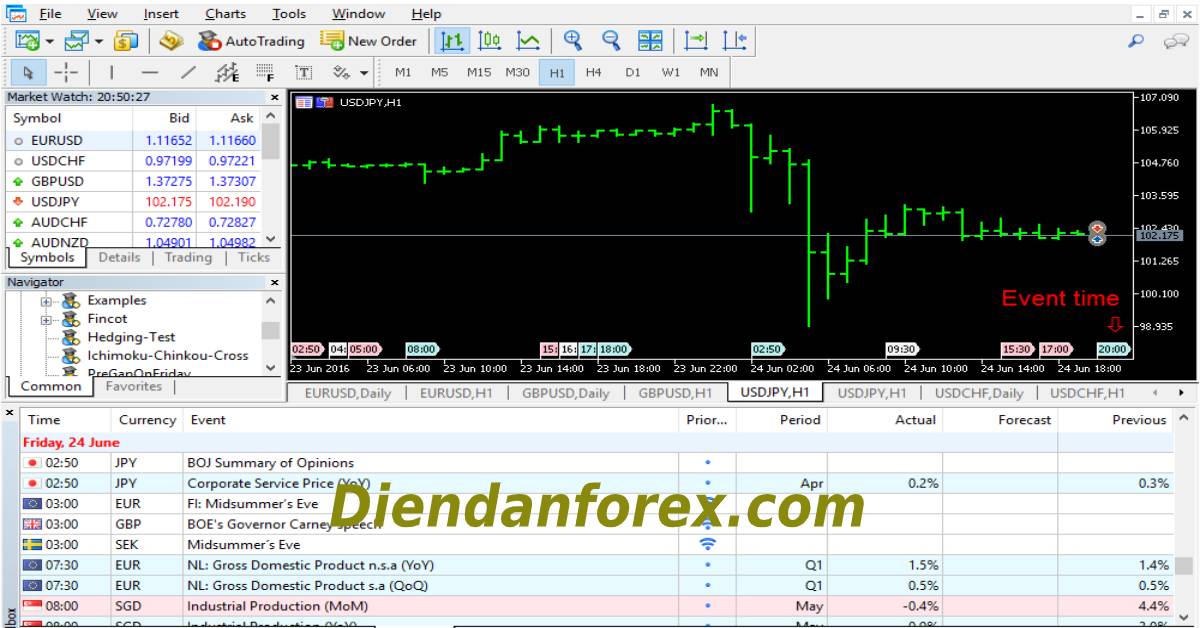Click the 09:30 event marker on chart
1200x628 pixels.
(902, 349)
